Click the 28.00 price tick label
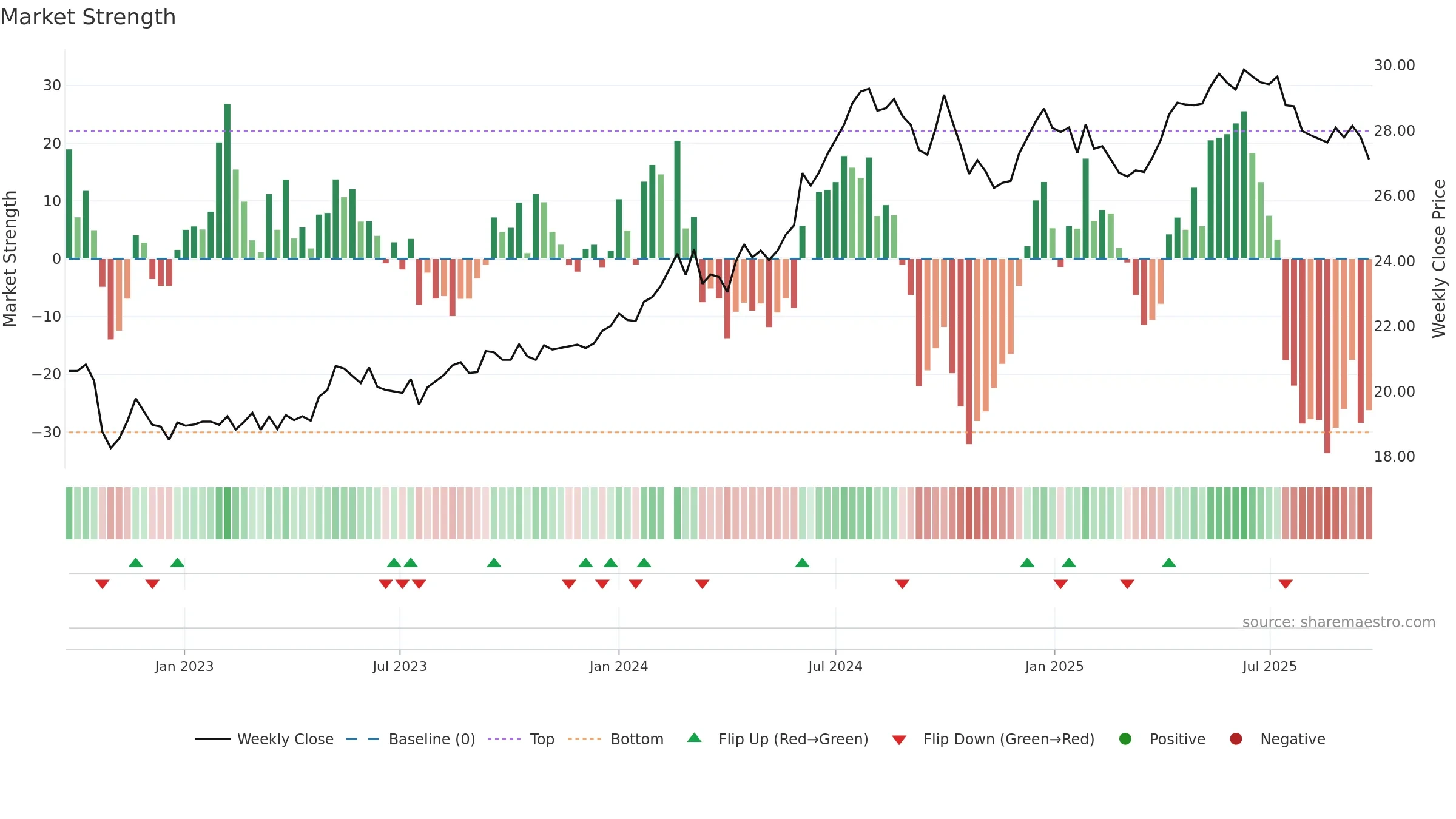The height and width of the screenshot is (819, 1456). click(x=1394, y=131)
